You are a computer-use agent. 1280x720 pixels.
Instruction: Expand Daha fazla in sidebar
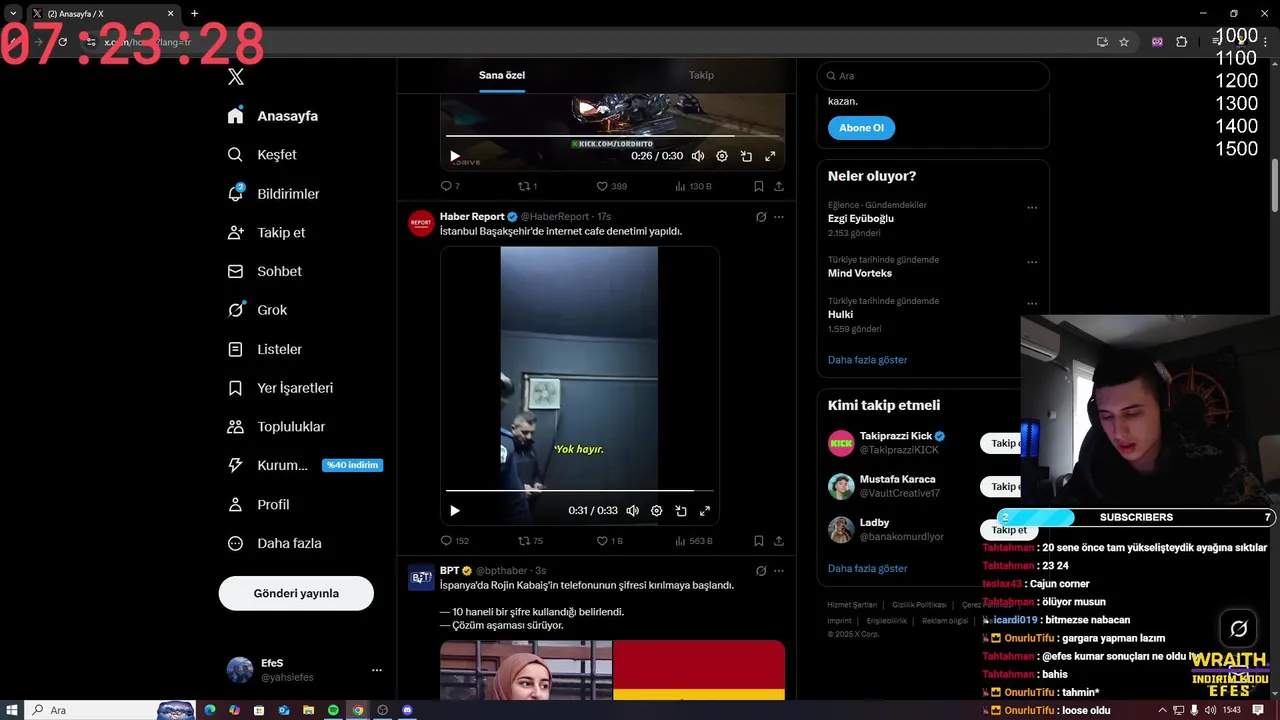click(274, 544)
